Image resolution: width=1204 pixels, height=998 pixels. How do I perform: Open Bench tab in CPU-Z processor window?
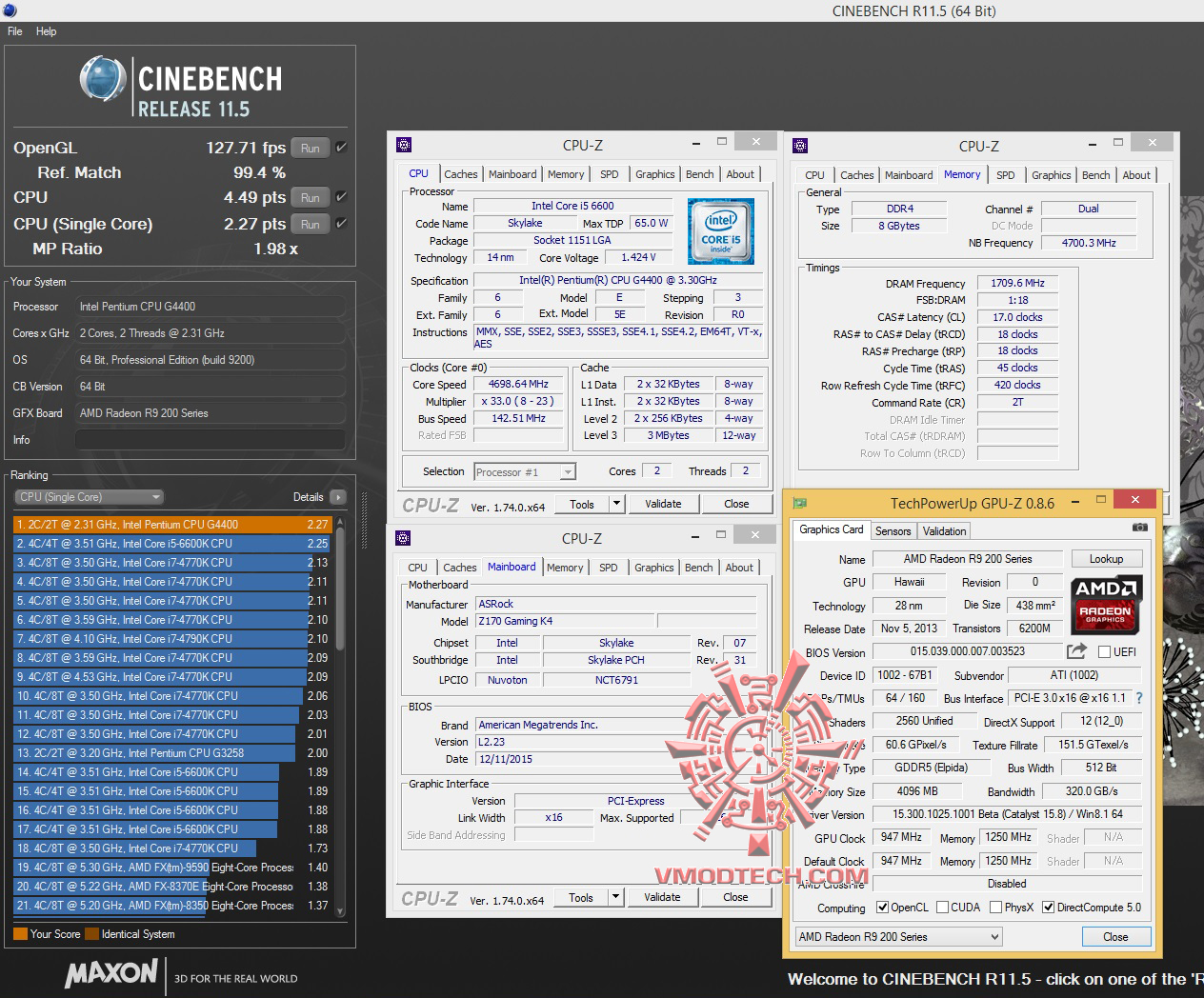click(x=700, y=174)
